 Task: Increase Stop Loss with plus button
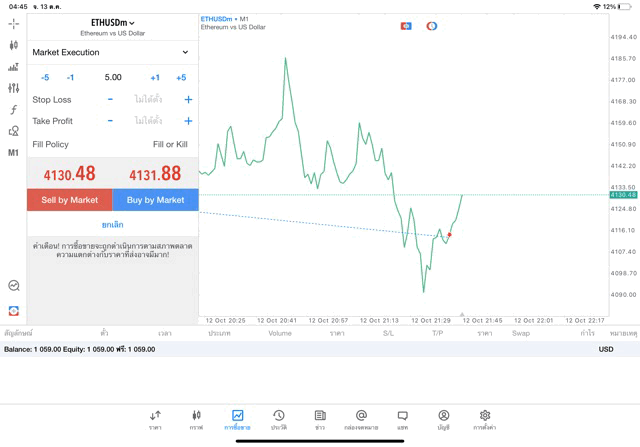coord(188,99)
